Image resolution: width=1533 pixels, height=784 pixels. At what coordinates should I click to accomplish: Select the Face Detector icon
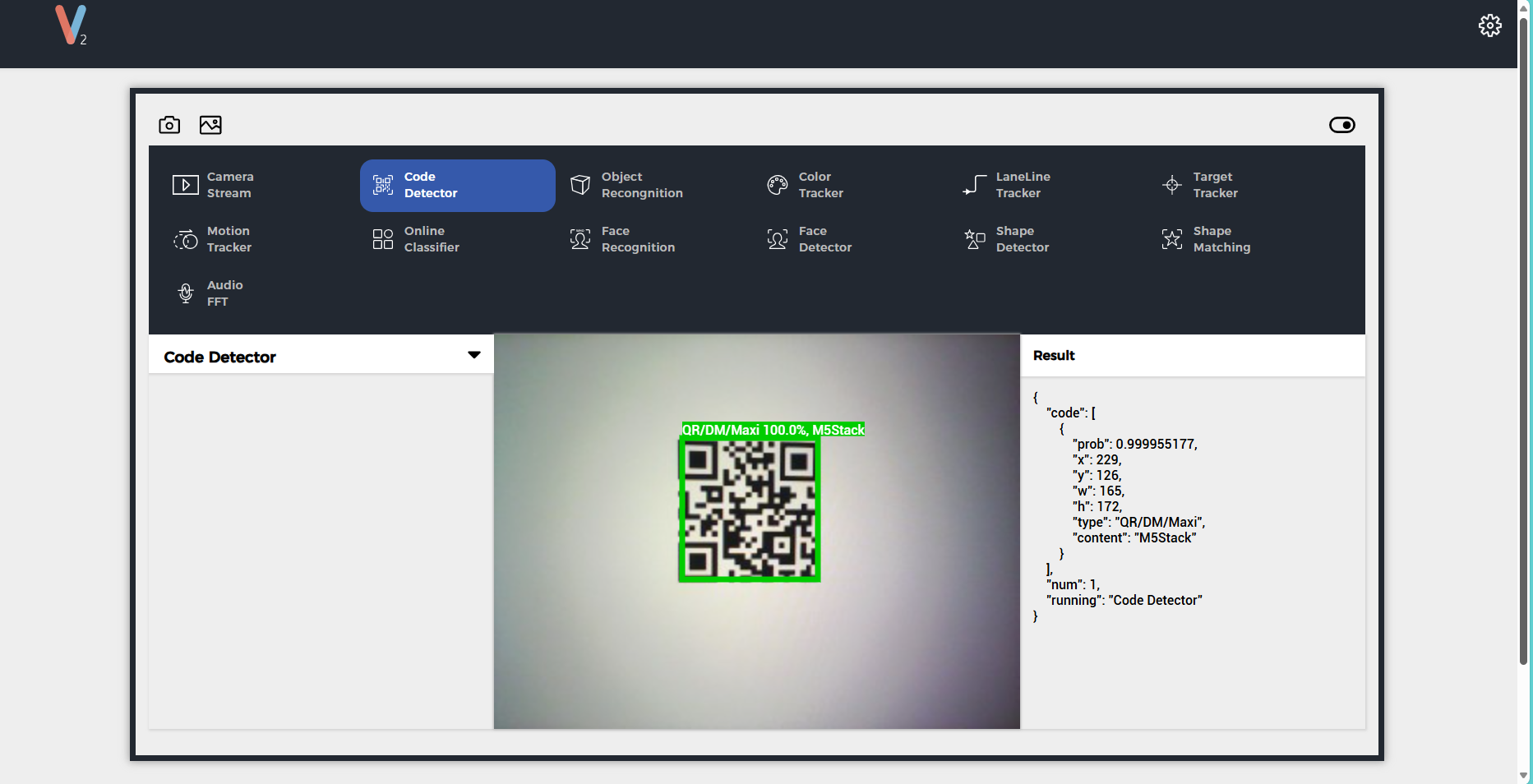pyautogui.click(x=778, y=239)
